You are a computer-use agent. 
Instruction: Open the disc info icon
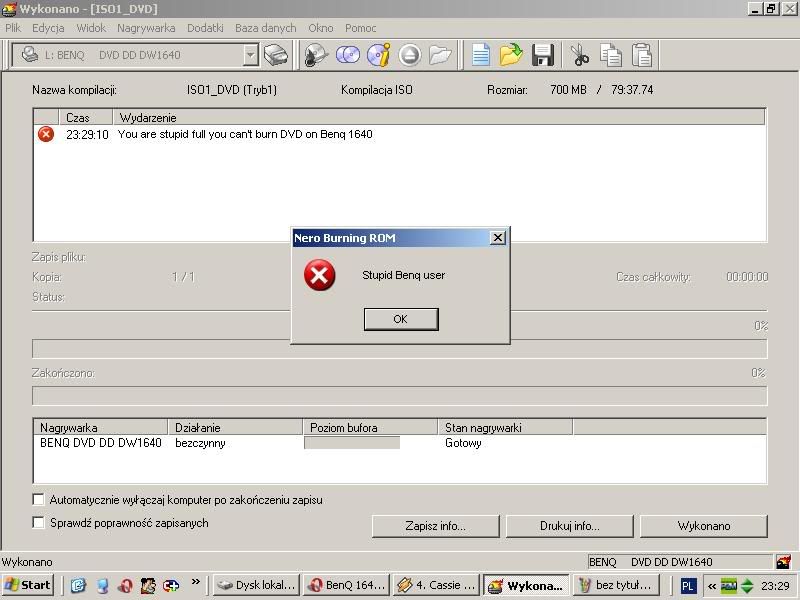[x=379, y=55]
